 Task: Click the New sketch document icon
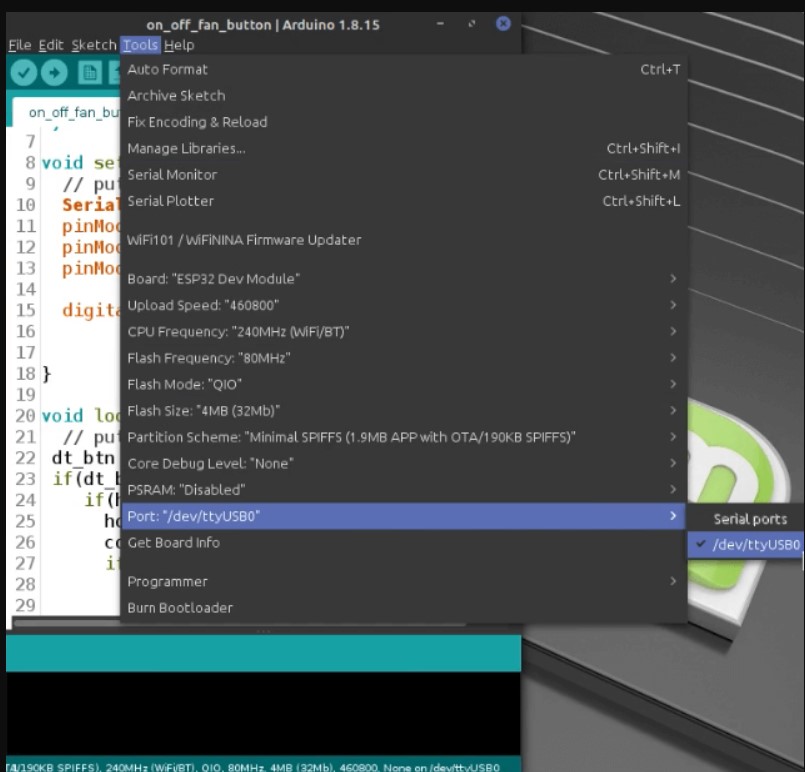pos(90,72)
